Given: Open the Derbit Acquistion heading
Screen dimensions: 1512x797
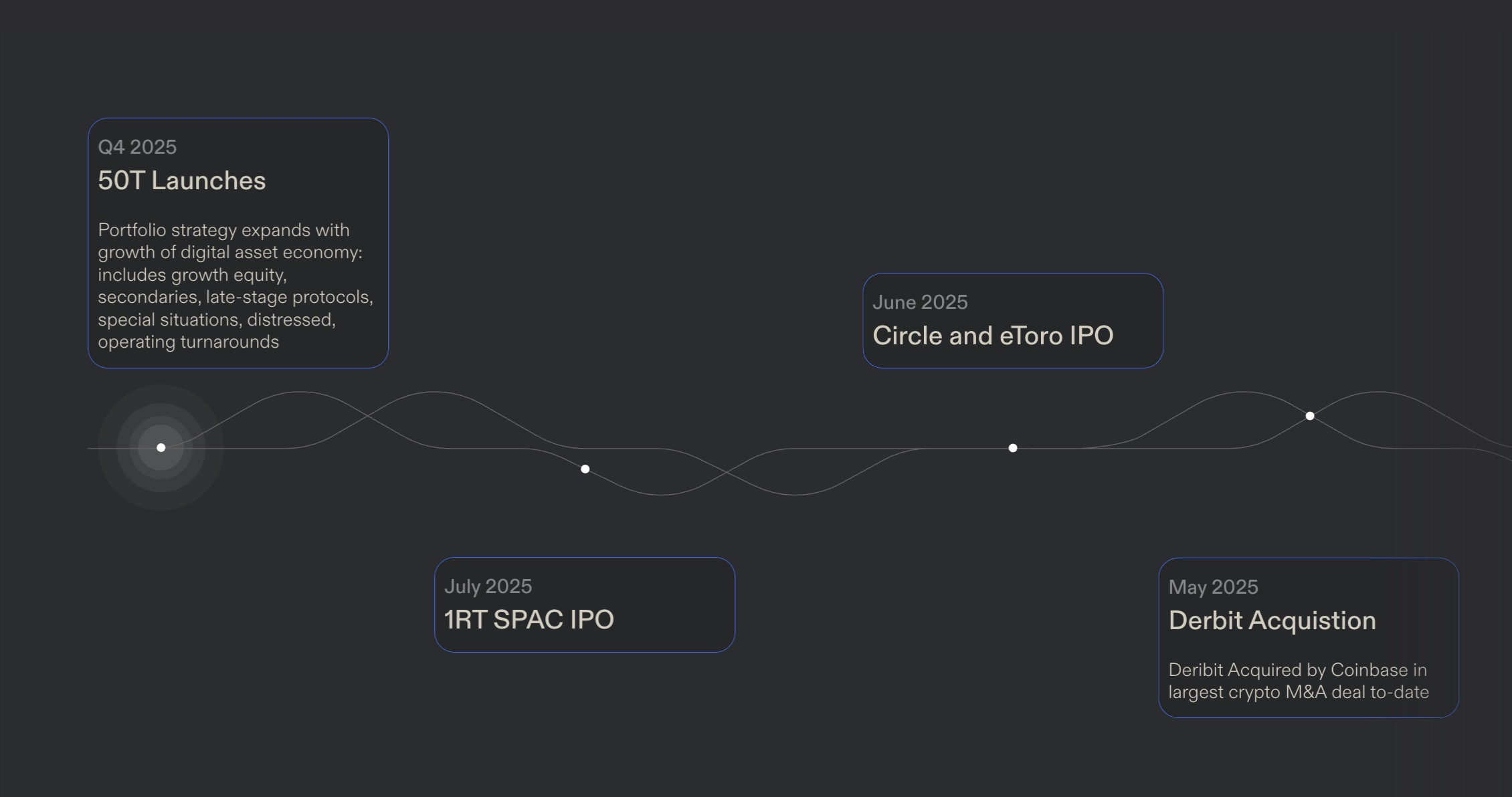Looking at the screenshot, I should (x=1272, y=620).
